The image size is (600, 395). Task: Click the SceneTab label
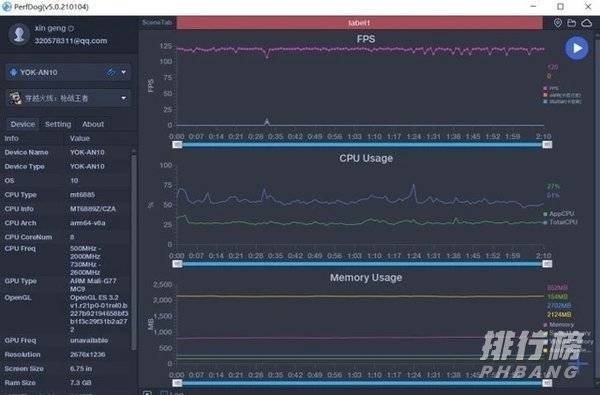(157, 23)
